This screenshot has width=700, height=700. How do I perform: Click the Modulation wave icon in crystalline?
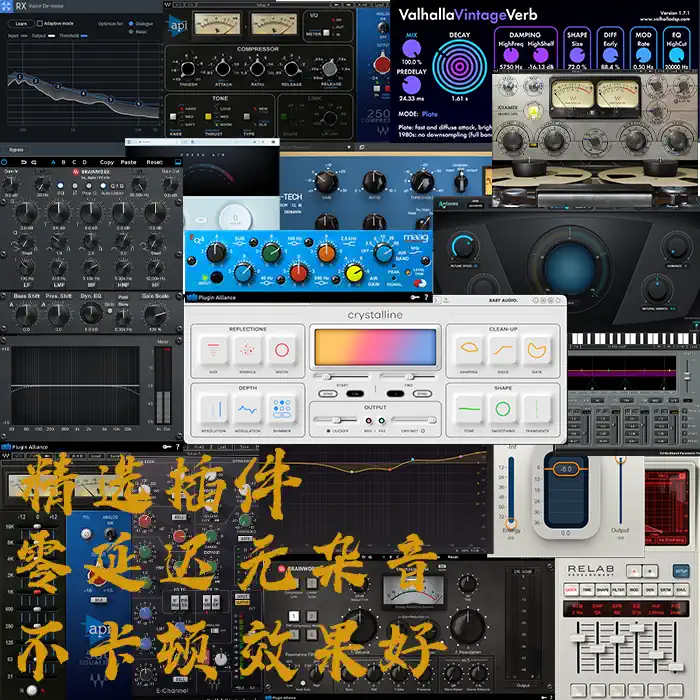247,409
